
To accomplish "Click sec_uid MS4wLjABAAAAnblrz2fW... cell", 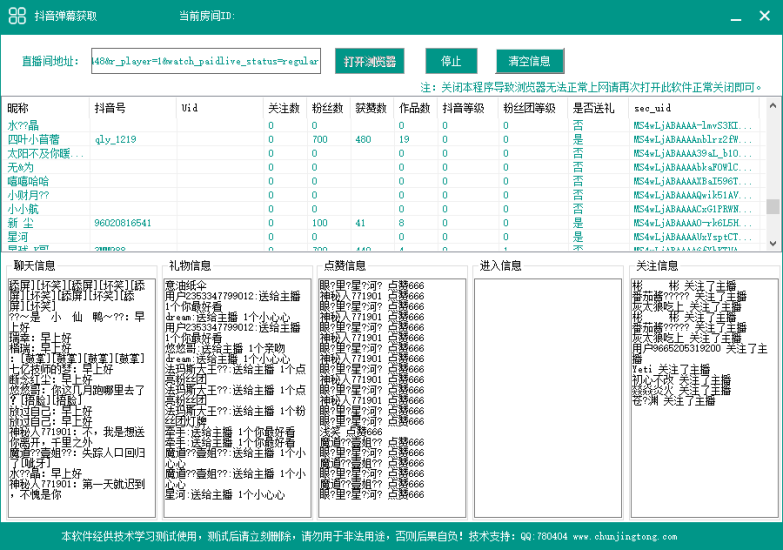I will coord(693,139).
